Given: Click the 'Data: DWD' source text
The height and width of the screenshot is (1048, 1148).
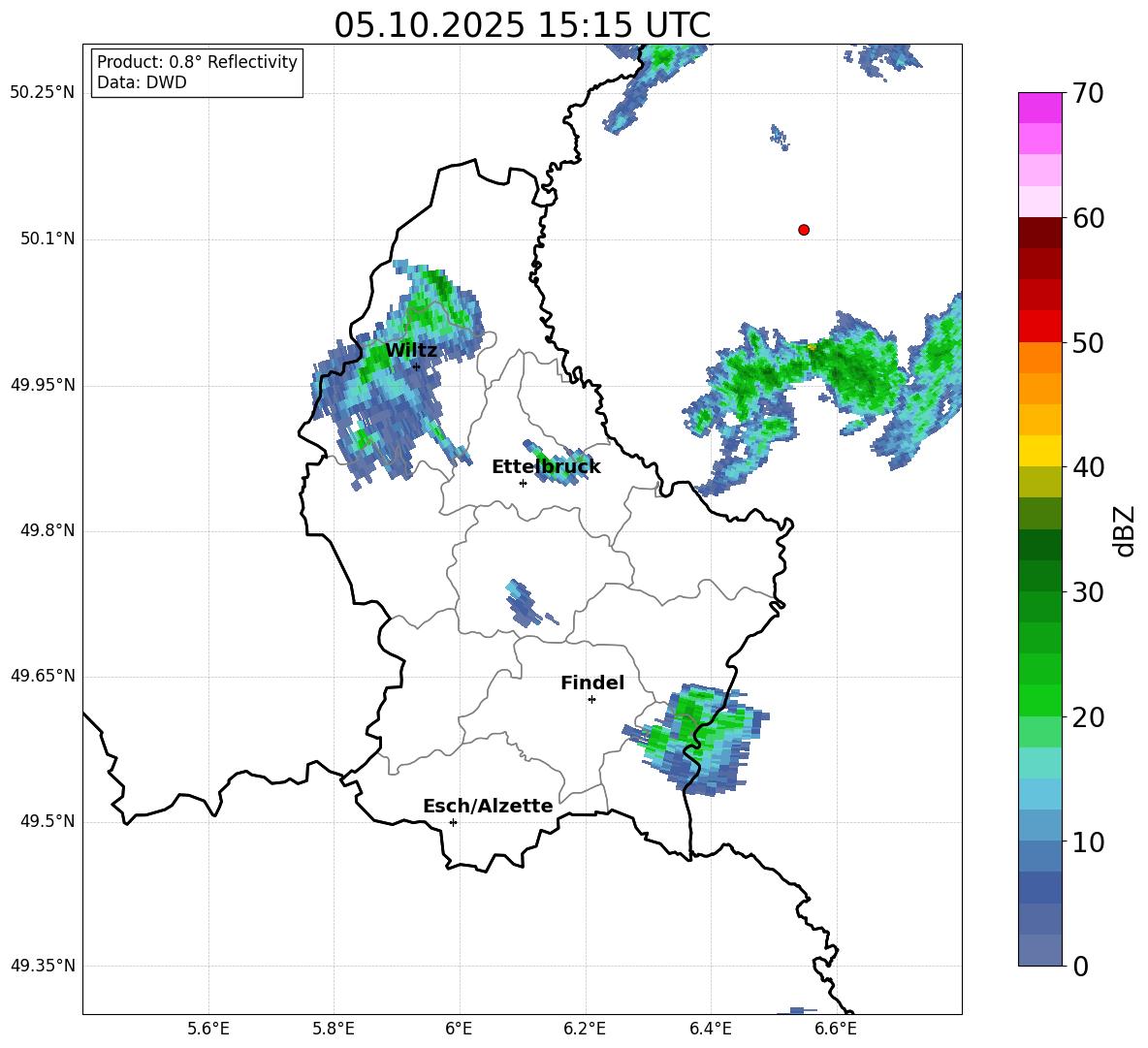Looking at the screenshot, I should coord(142,82).
